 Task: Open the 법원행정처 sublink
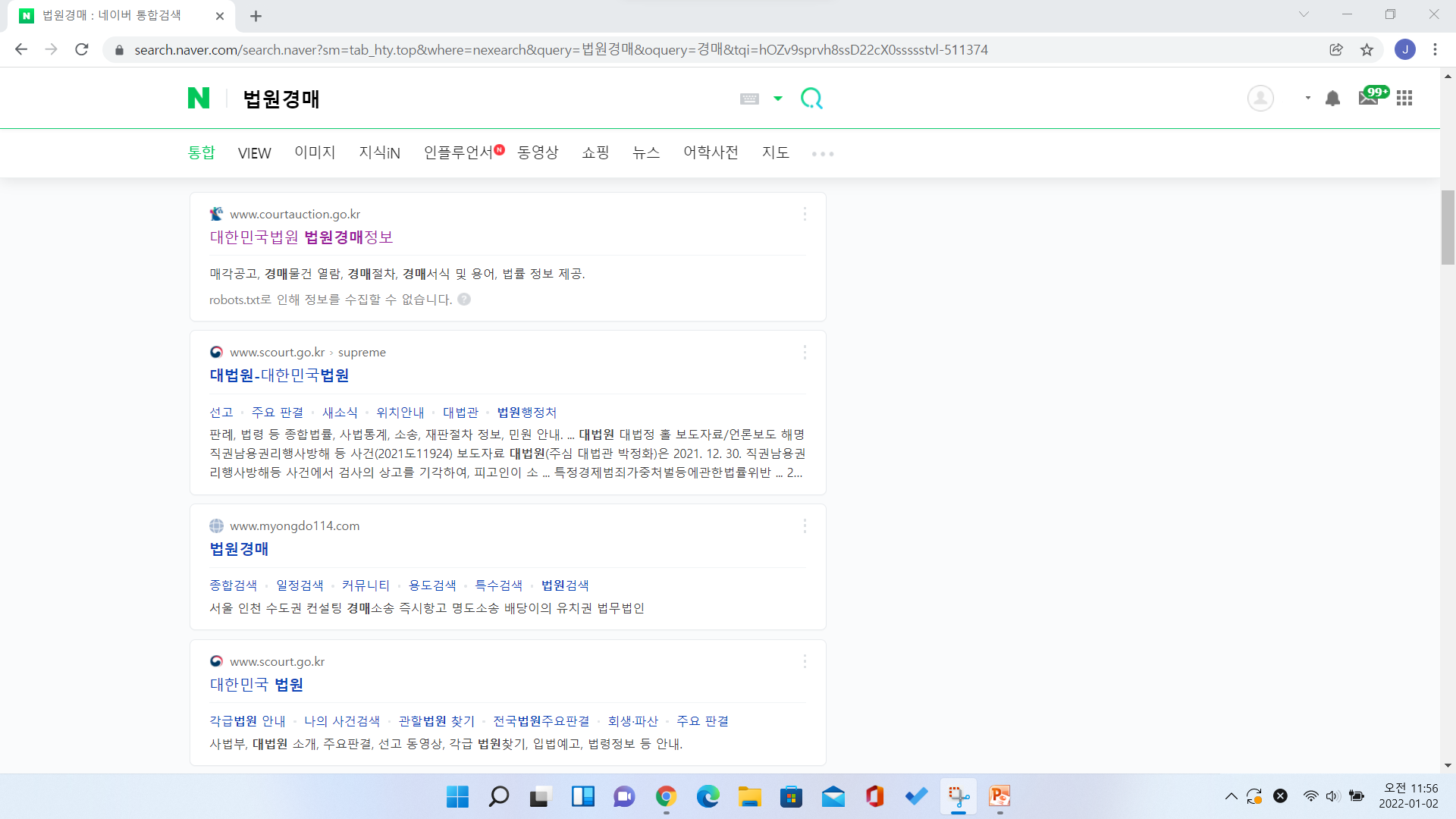(x=527, y=413)
